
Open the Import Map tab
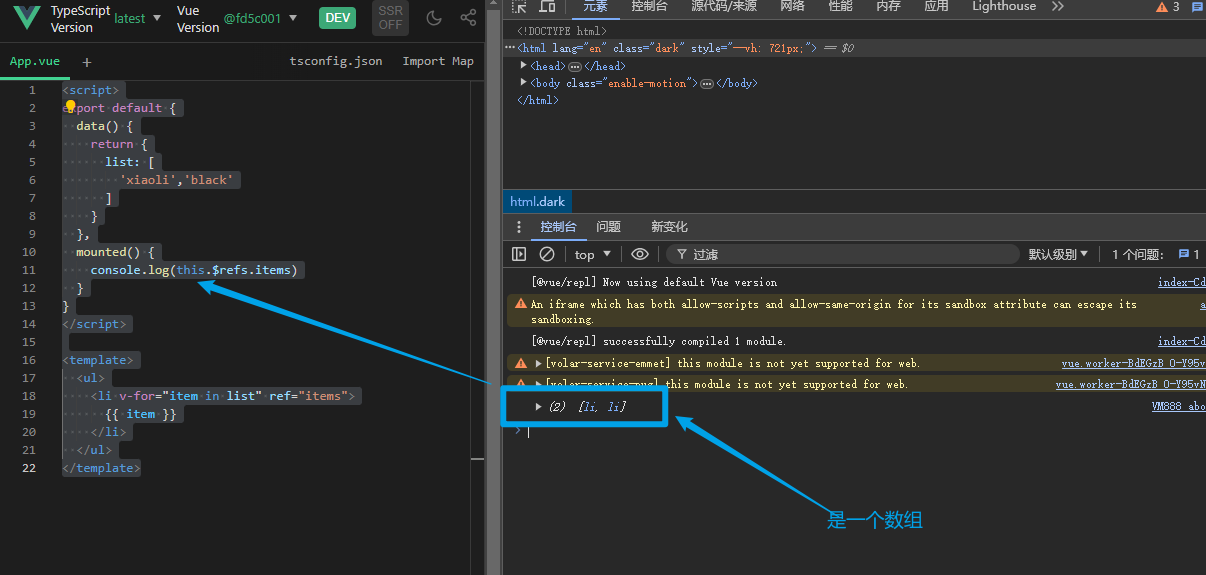[x=438, y=61]
